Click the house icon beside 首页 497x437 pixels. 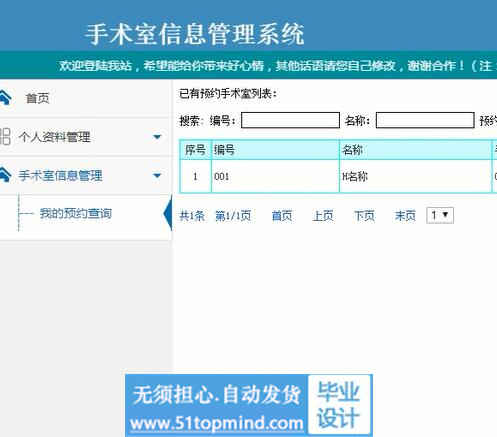5,97
